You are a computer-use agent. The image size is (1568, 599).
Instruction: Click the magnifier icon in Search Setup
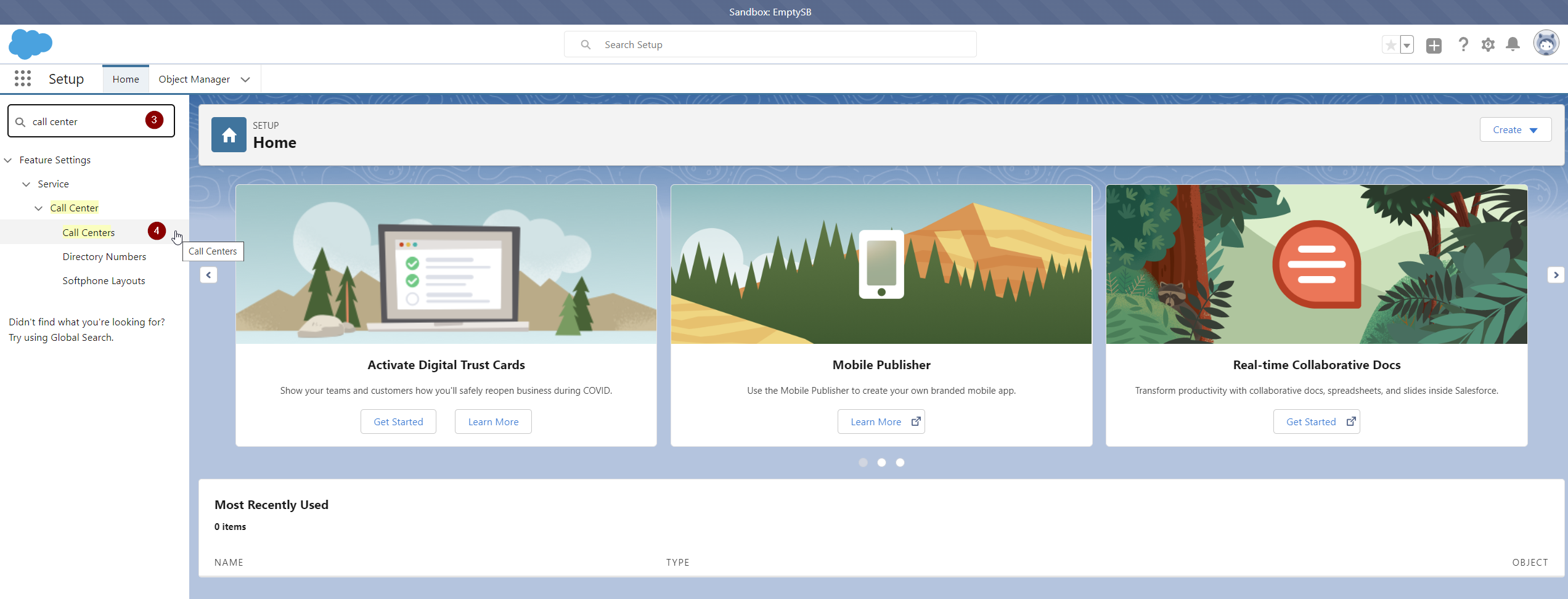(x=586, y=44)
